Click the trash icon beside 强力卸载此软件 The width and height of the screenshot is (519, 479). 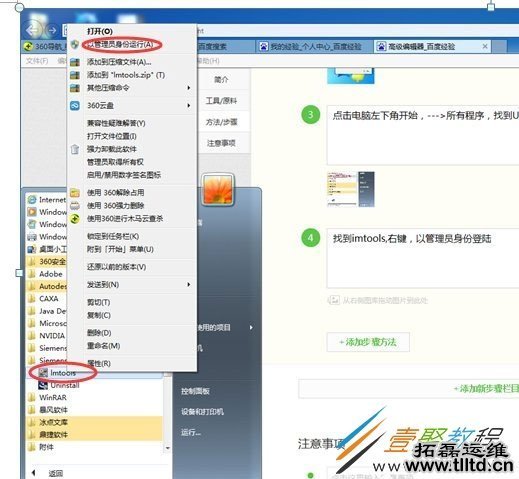click(x=75, y=149)
